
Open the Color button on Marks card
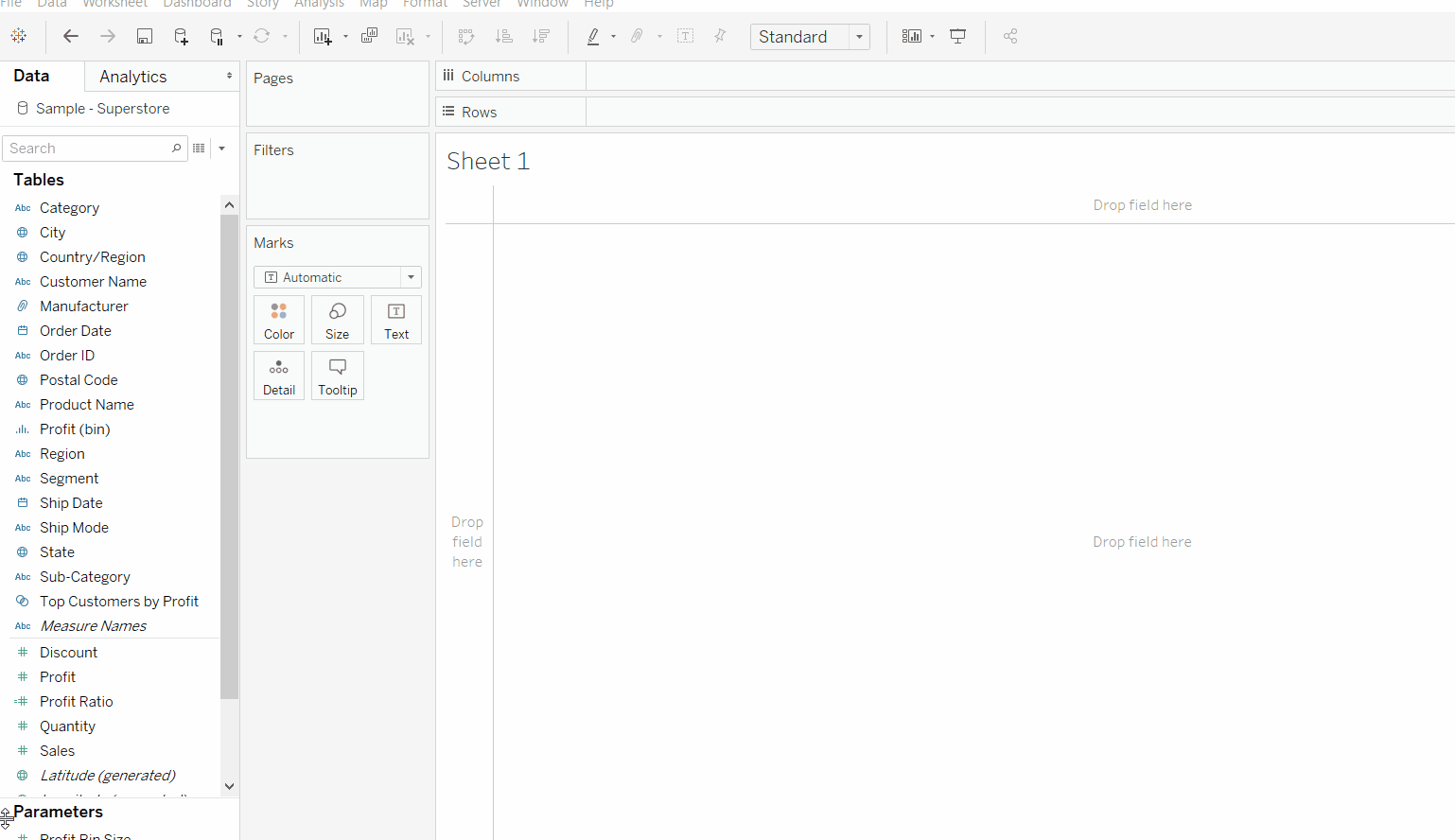[x=279, y=320]
